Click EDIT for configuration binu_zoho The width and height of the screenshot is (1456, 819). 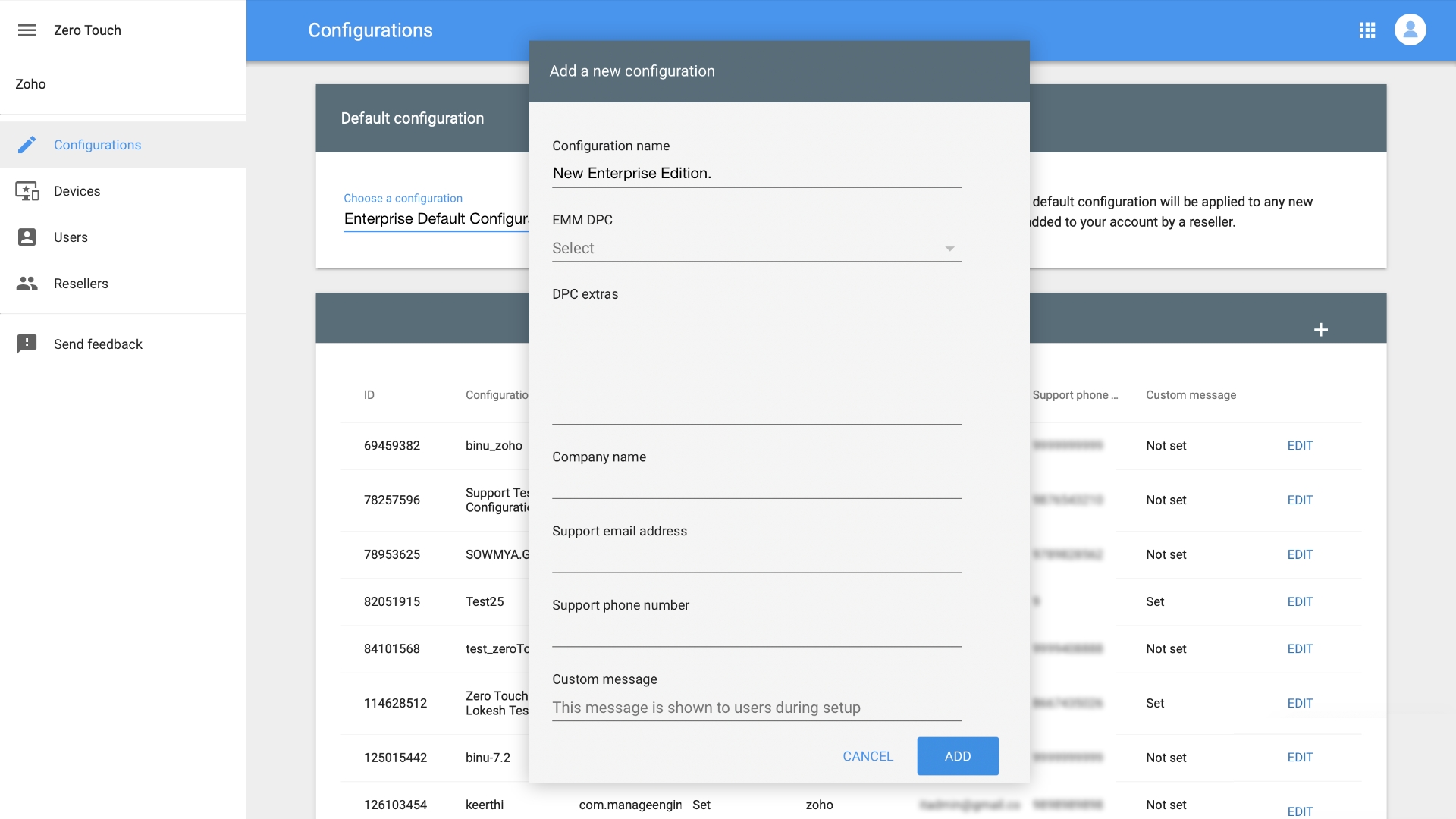click(1299, 446)
